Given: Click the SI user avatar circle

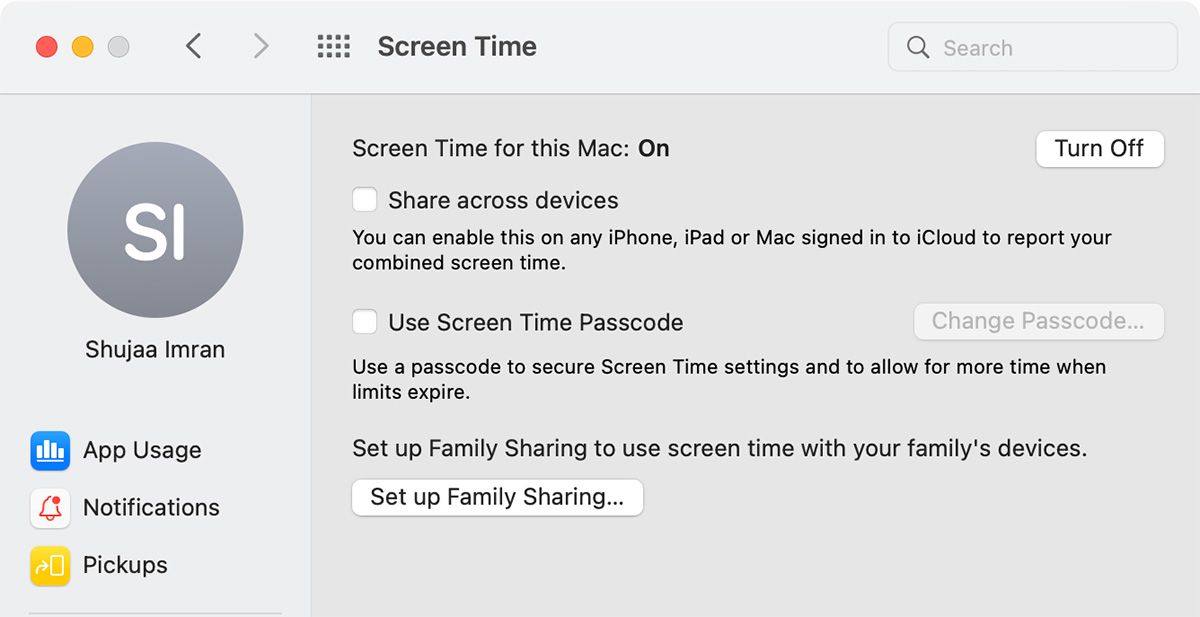Looking at the screenshot, I should 155,230.
